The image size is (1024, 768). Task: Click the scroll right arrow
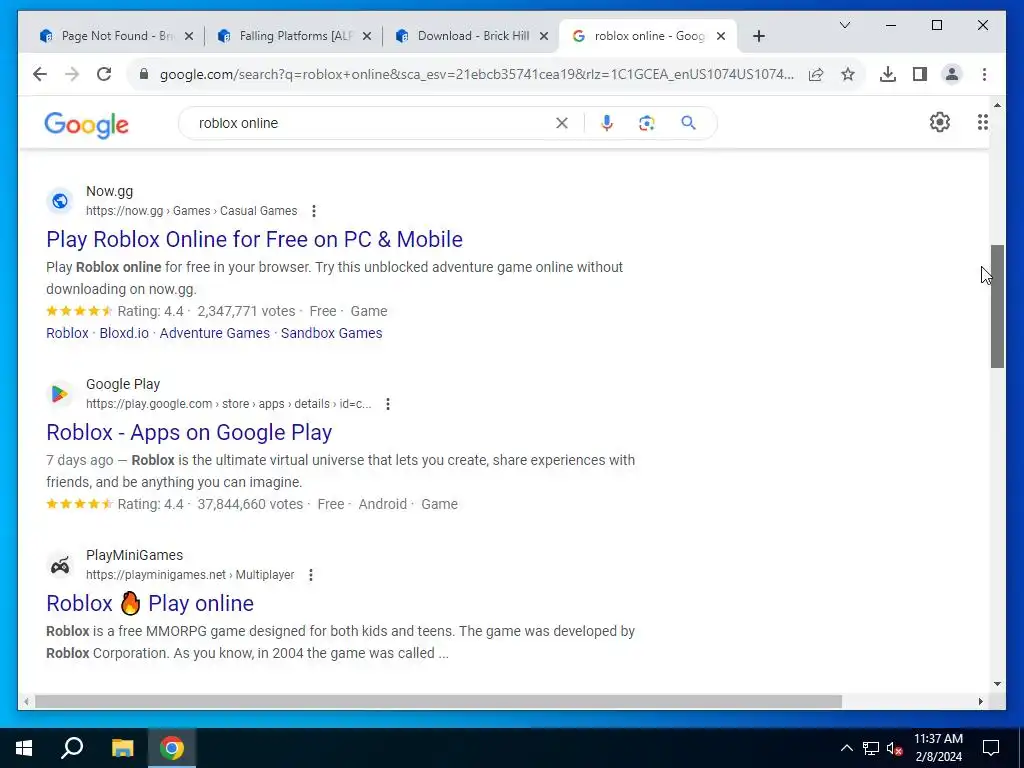980,701
